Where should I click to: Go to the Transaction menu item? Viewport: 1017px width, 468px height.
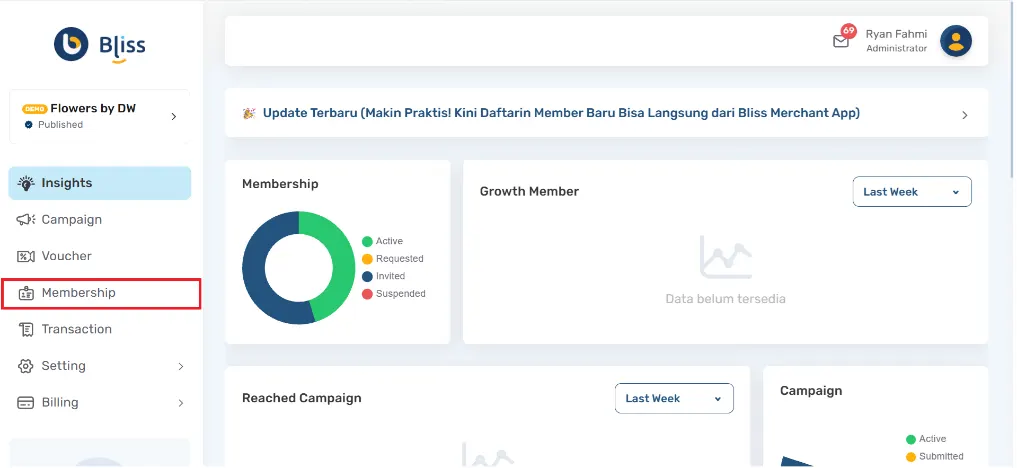point(77,329)
